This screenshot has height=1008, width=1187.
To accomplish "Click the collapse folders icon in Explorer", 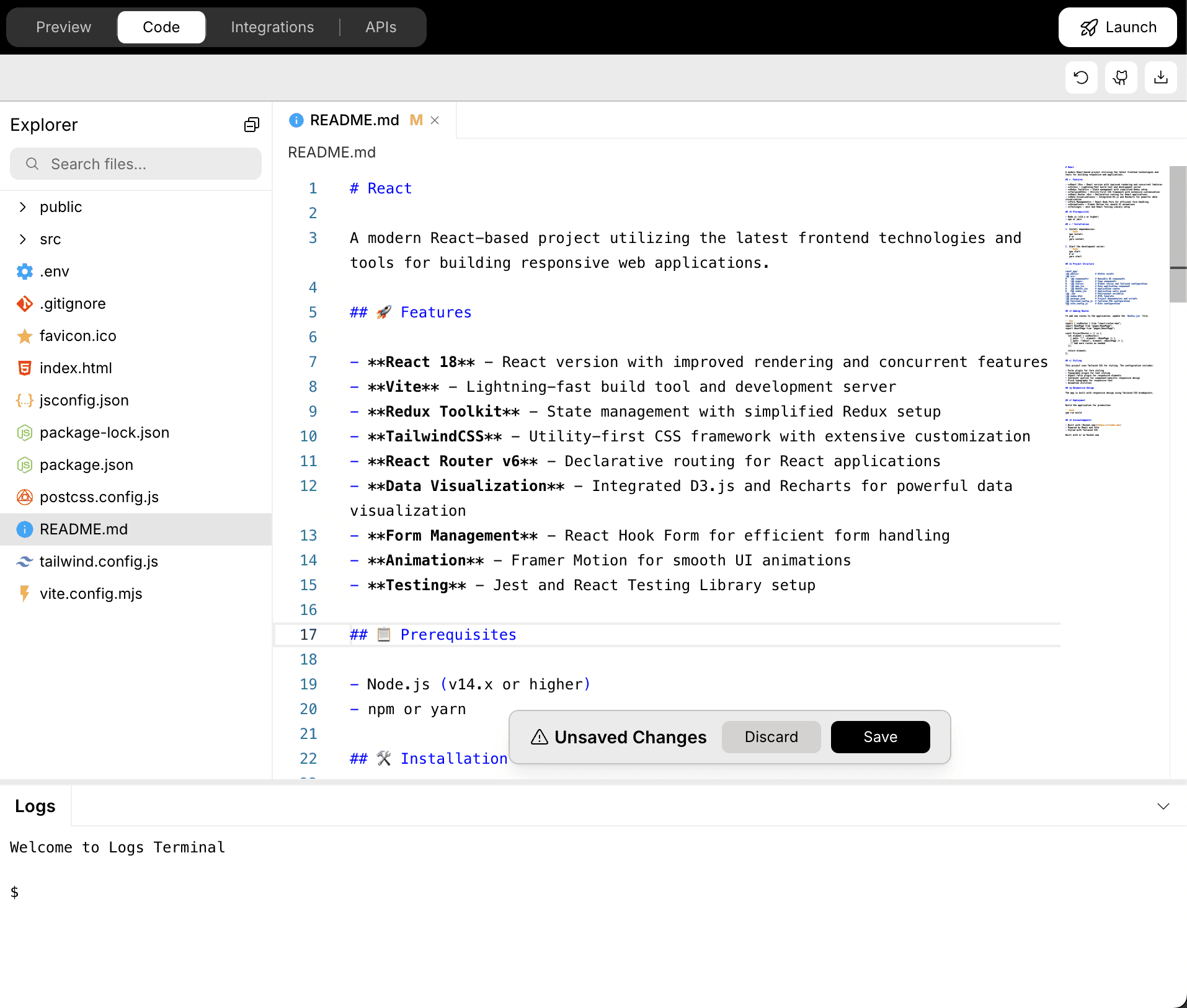I will point(252,125).
